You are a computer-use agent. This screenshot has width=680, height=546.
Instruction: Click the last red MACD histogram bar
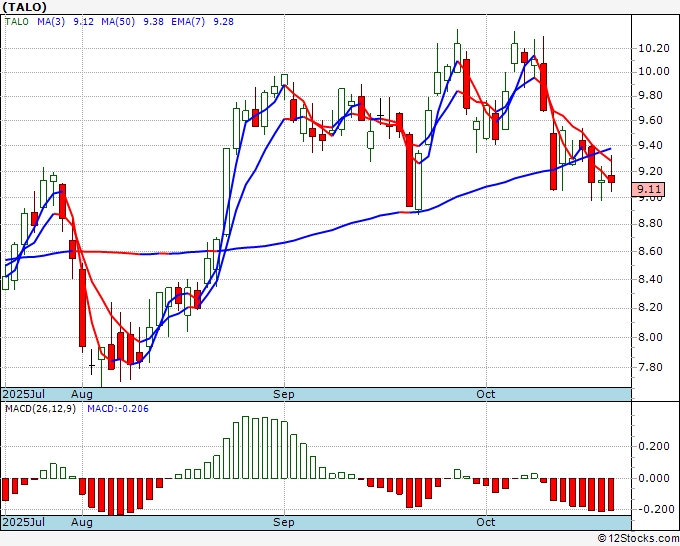coord(611,494)
